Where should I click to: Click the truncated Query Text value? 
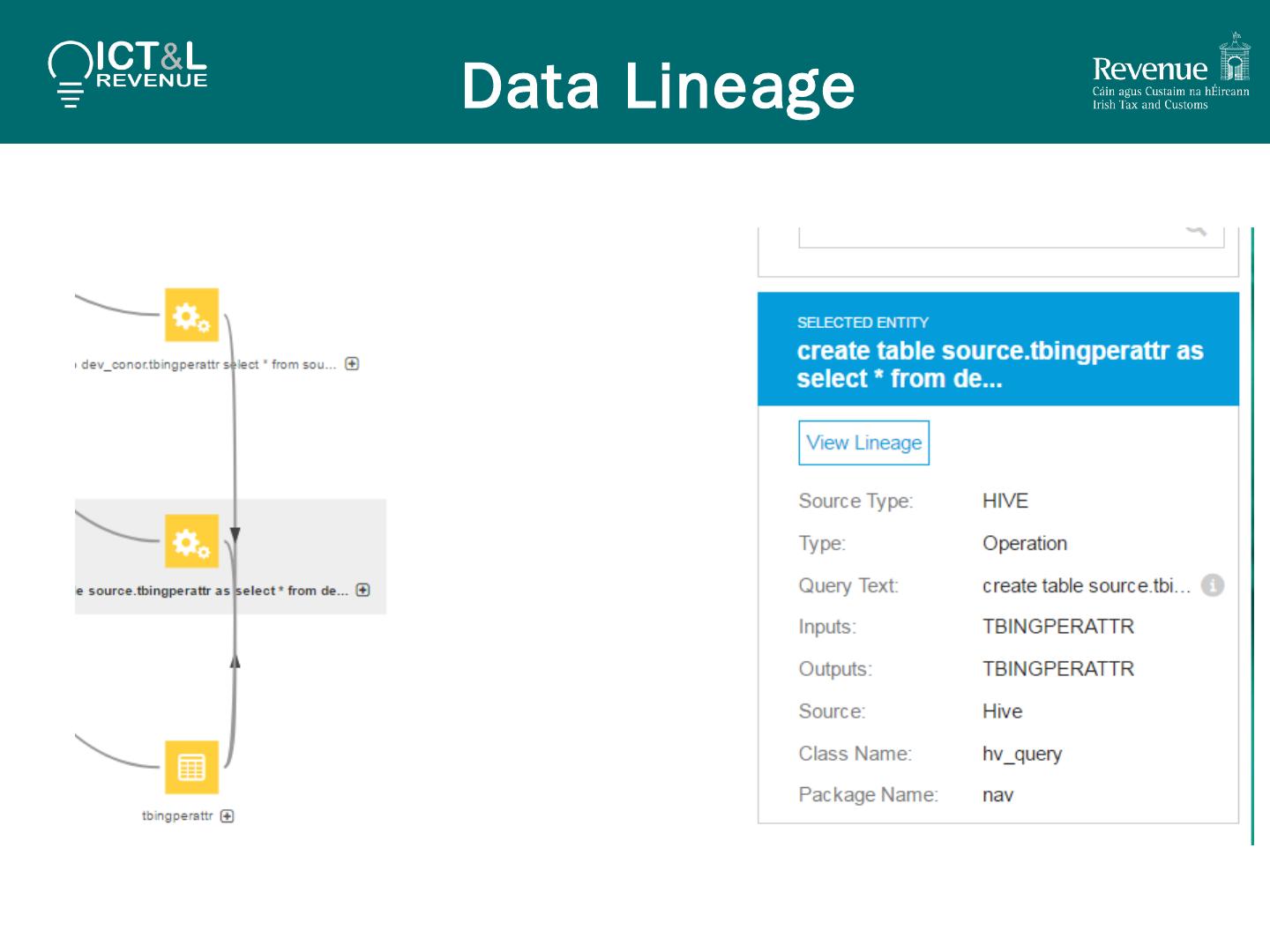1086,585
